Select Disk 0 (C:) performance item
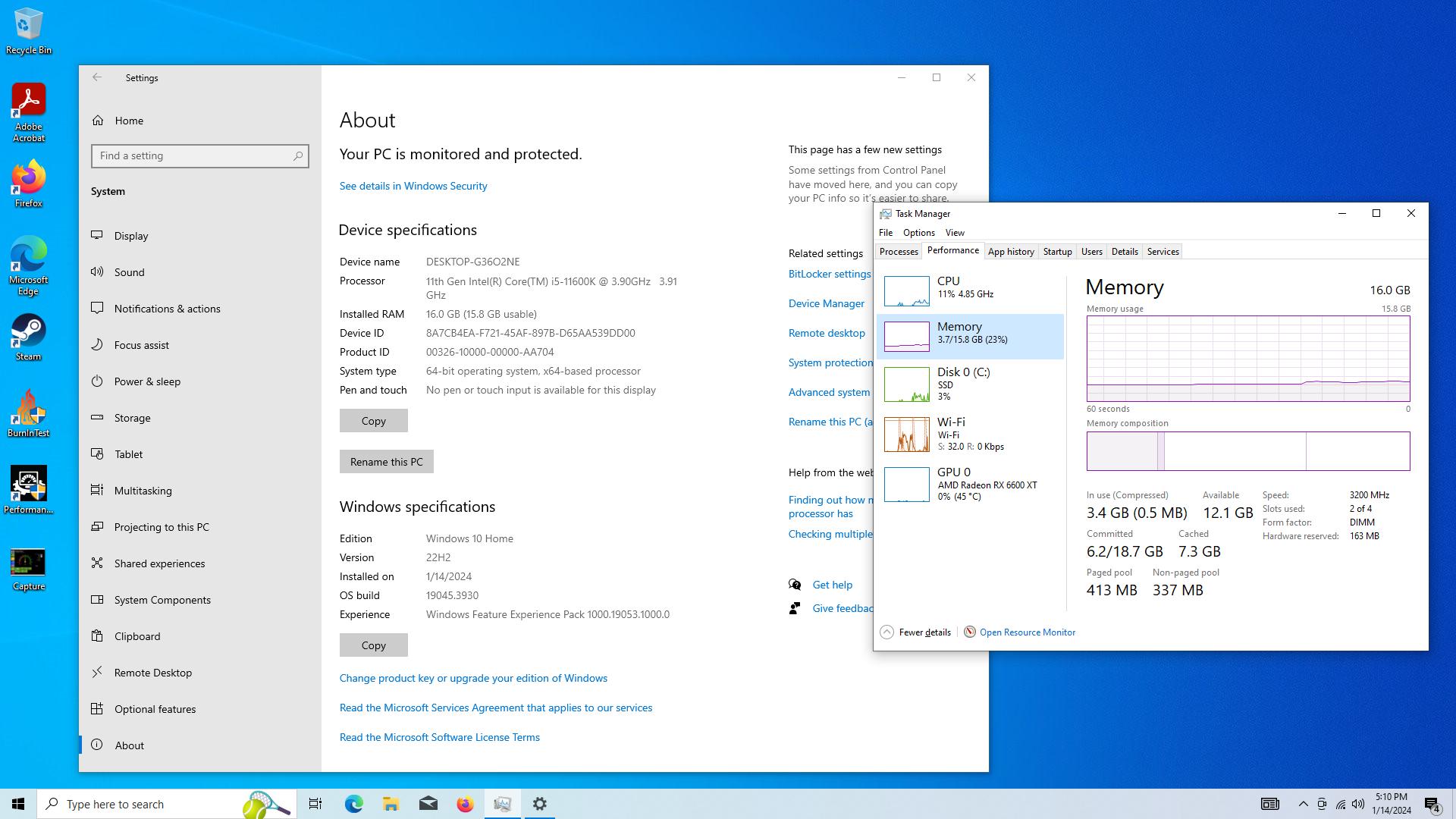Screen dimensions: 1456x819 pos(970,384)
